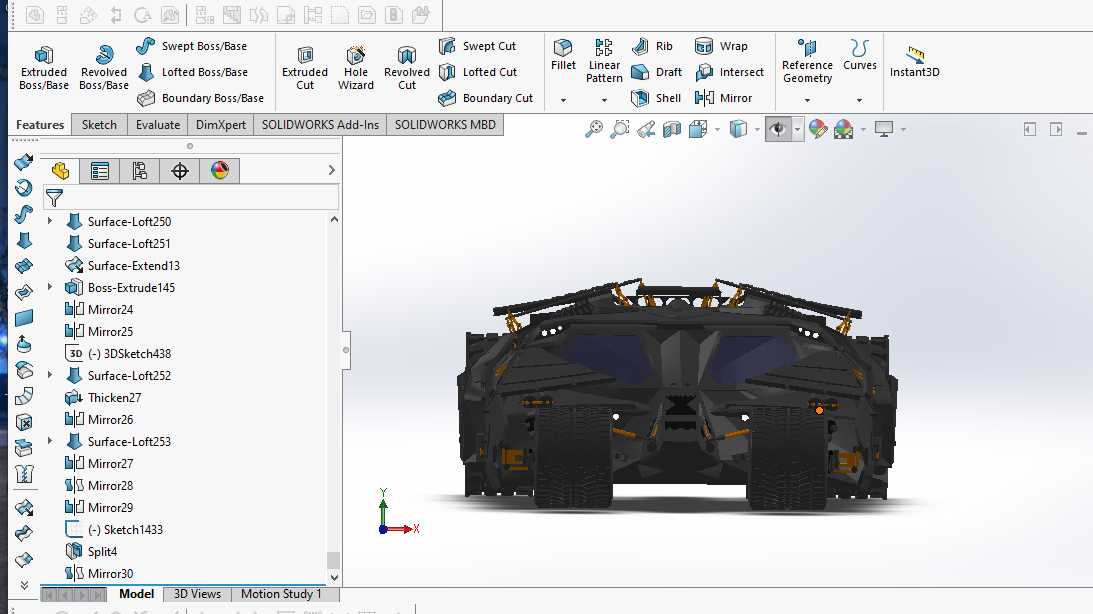Activate the Intersect feature

(x=729, y=72)
